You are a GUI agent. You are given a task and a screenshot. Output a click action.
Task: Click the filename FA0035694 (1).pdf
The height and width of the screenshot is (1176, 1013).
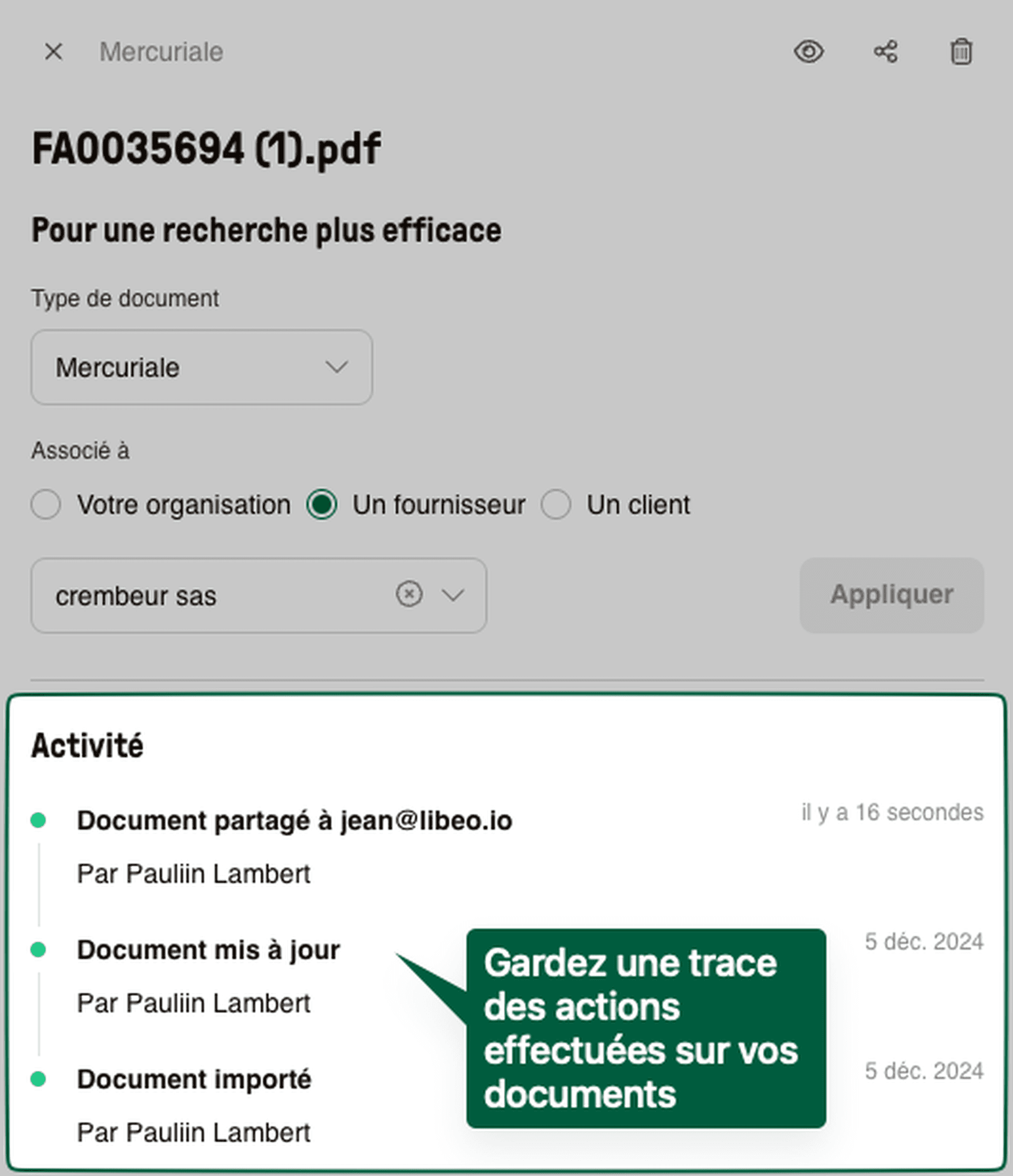206,147
